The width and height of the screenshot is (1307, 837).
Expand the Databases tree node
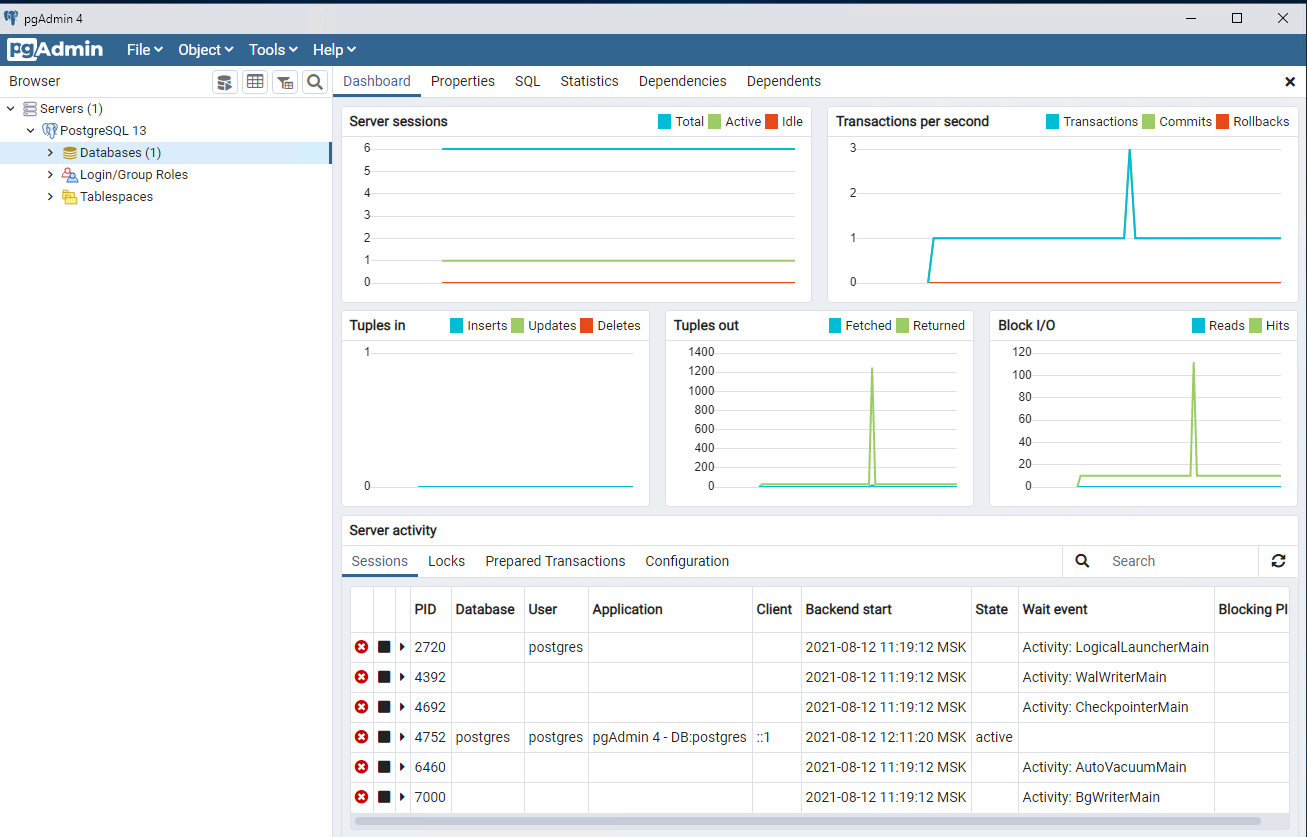click(50, 152)
